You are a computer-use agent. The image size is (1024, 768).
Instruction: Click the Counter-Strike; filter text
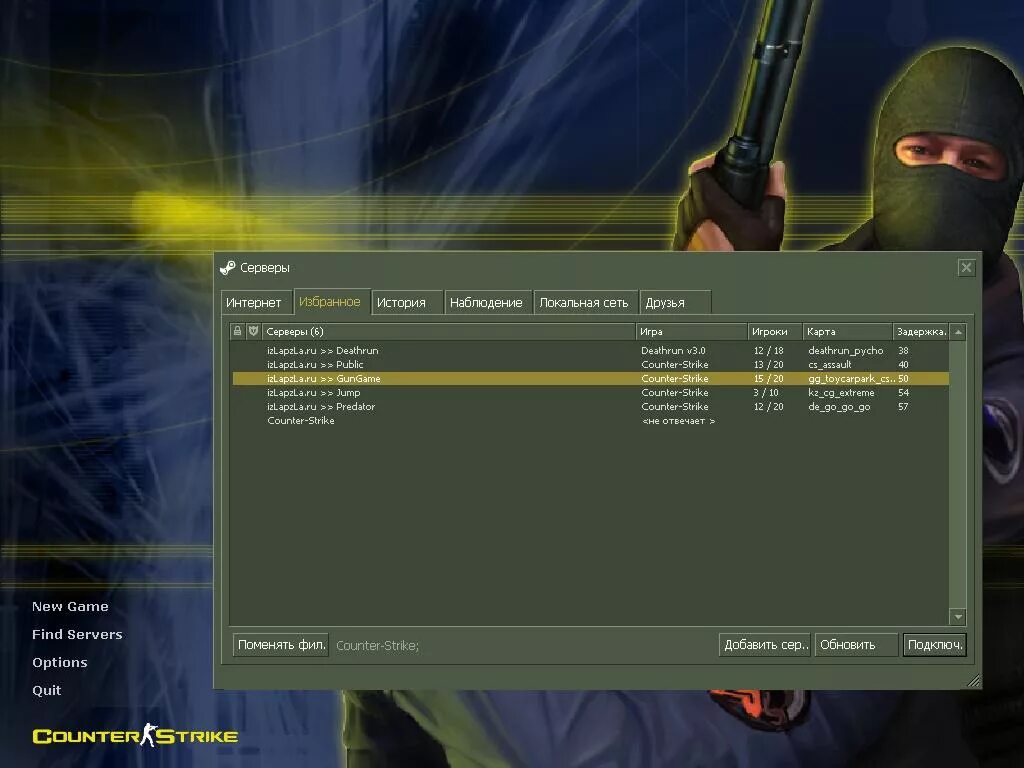[x=377, y=645]
